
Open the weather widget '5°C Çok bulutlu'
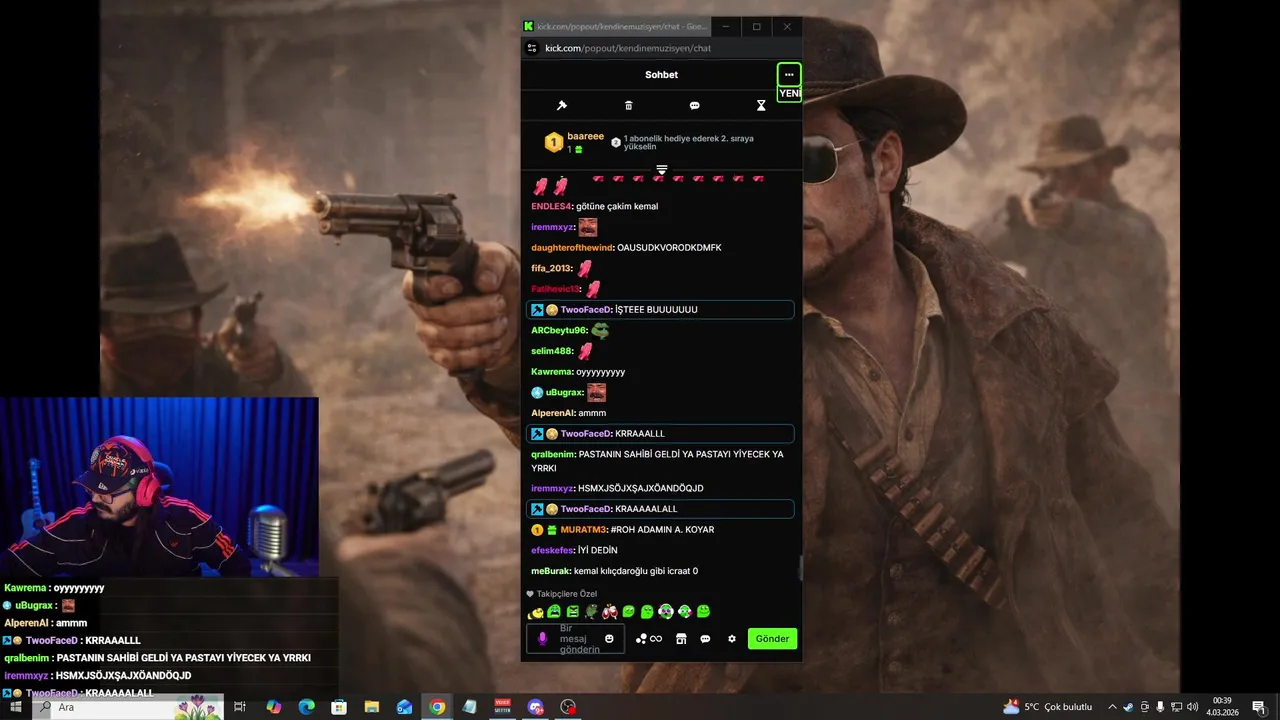1047,707
